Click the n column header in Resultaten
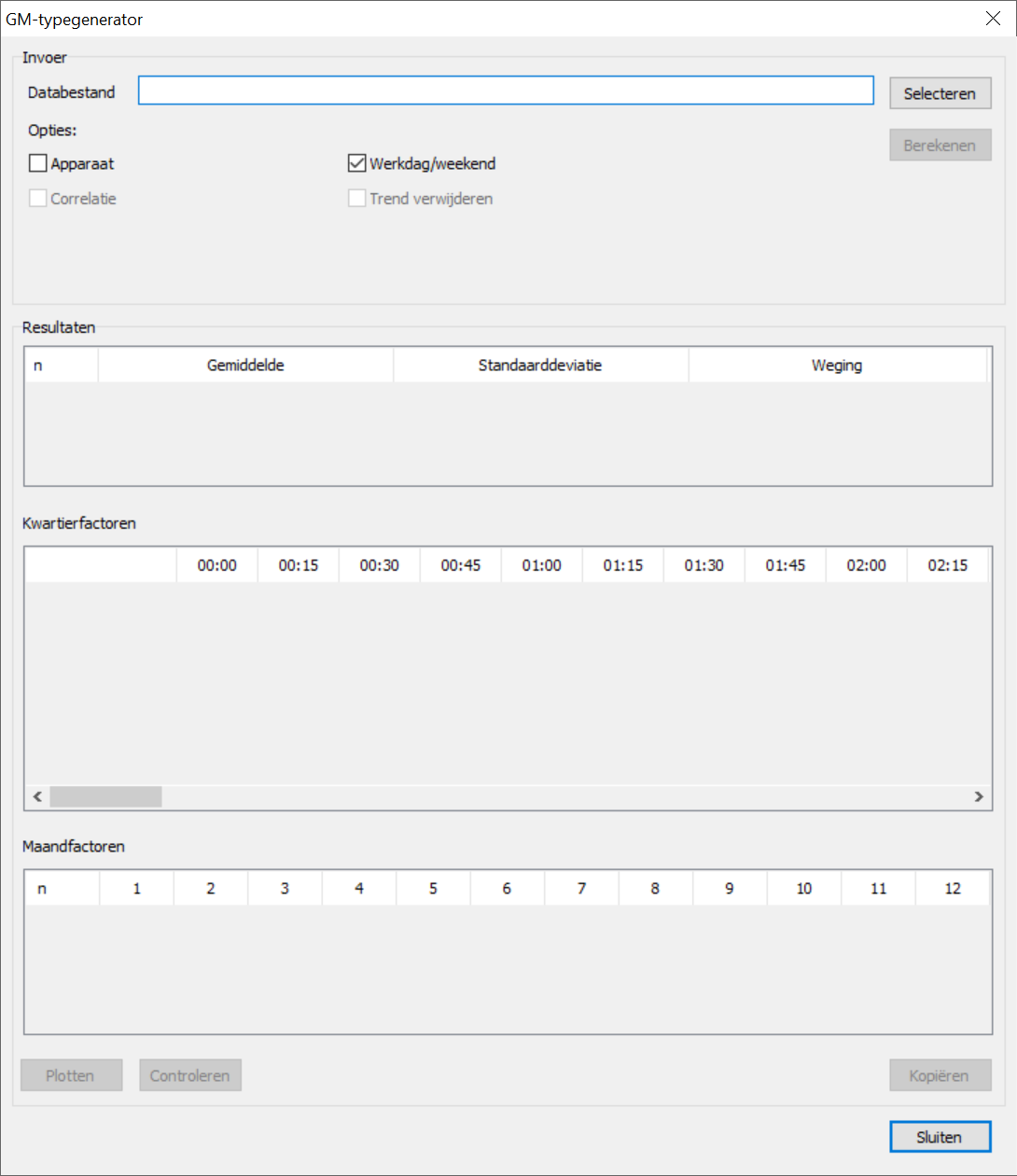The width and height of the screenshot is (1017, 1176). (x=61, y=366)
